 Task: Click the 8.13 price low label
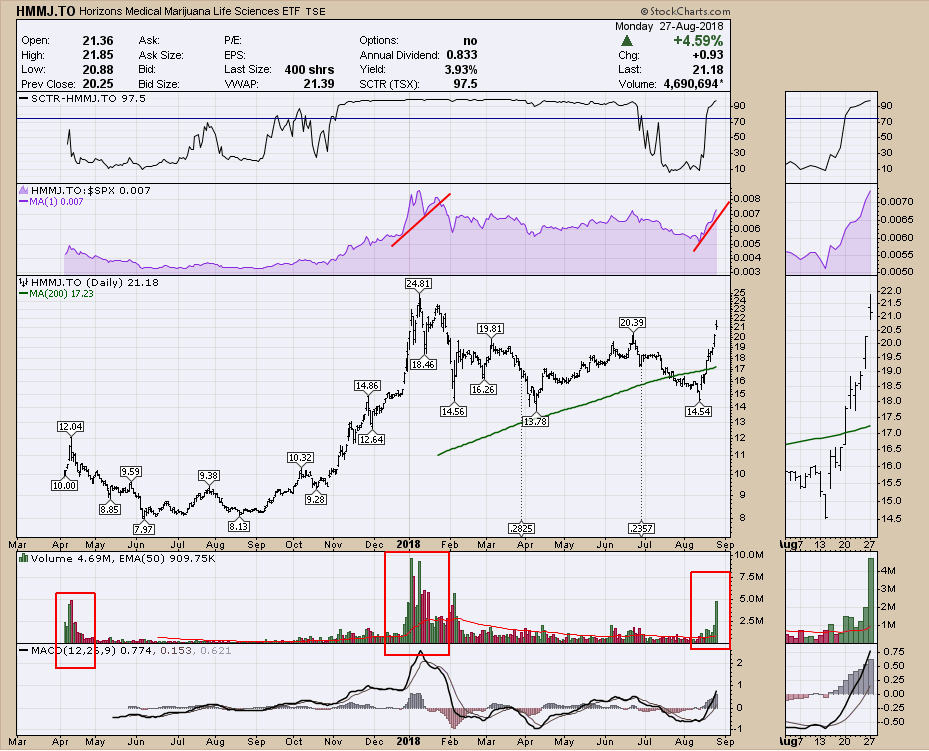coord(238,526)
